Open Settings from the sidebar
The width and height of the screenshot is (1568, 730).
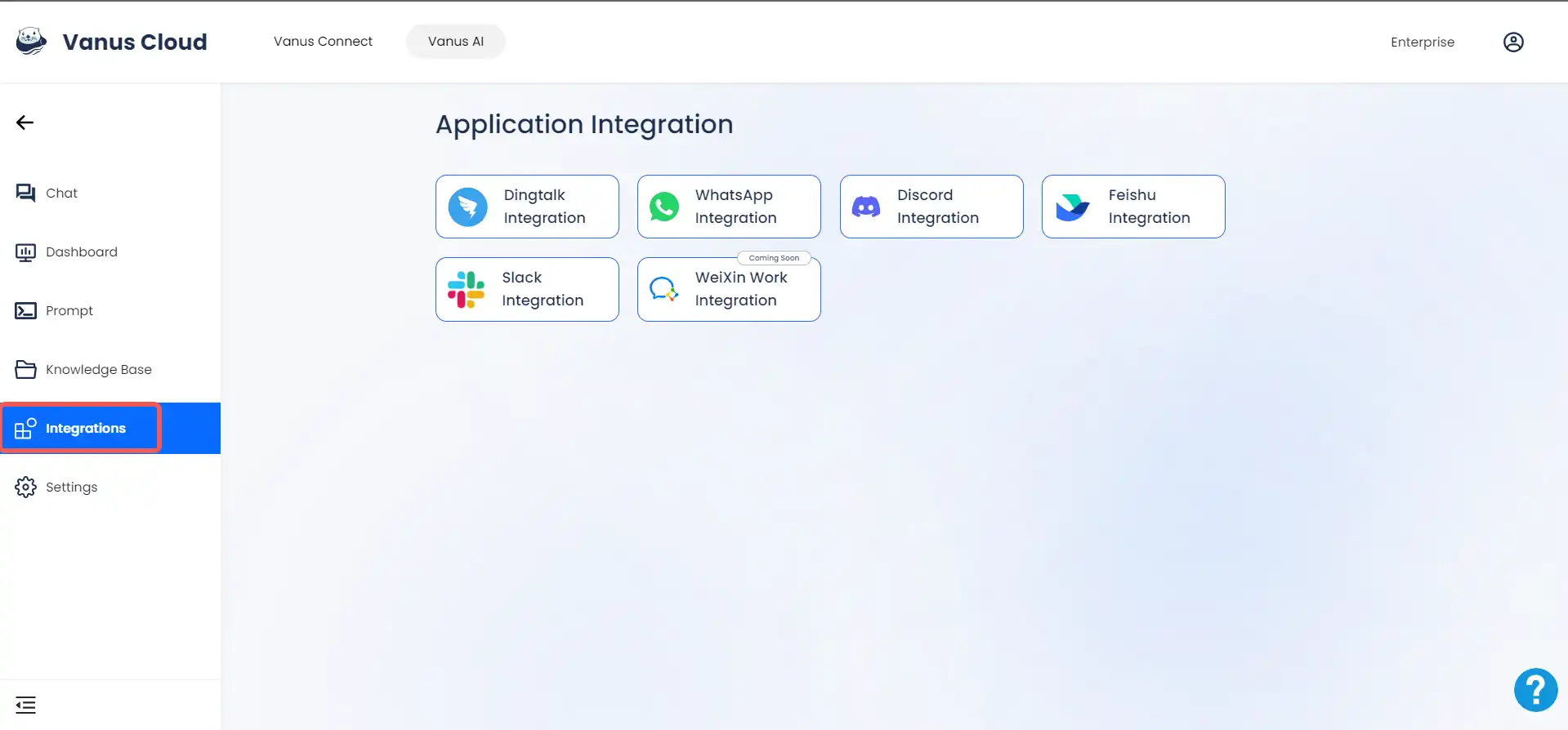110,487
